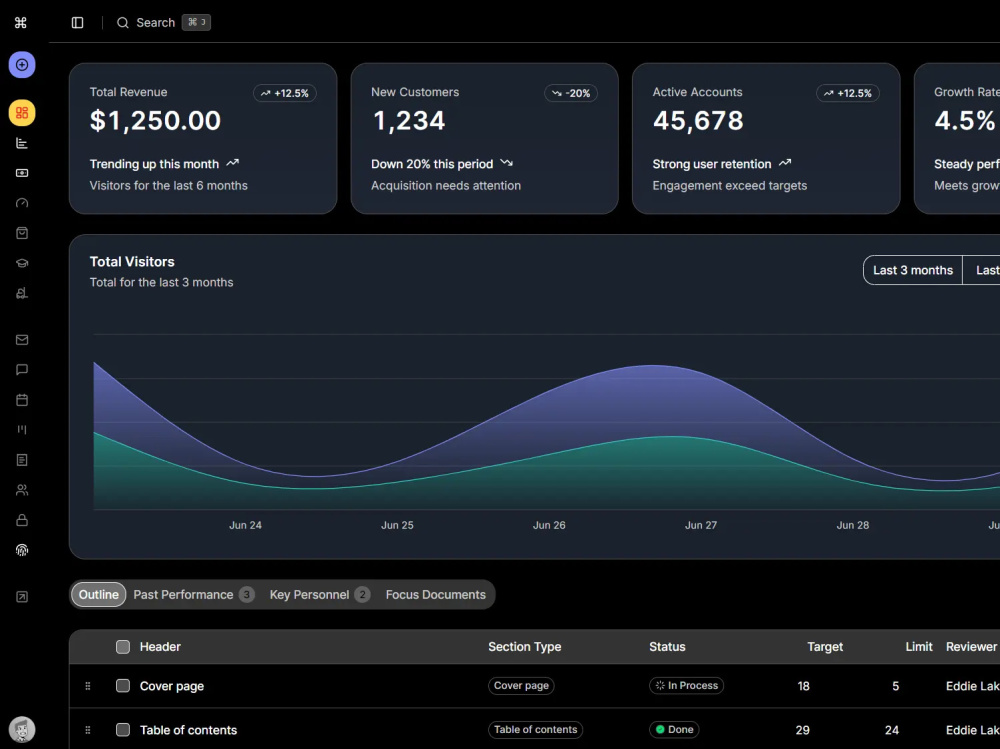1000x749 pixels.
Task: Open the shopping bag e-commerce icon
Action: click(22, 233)
